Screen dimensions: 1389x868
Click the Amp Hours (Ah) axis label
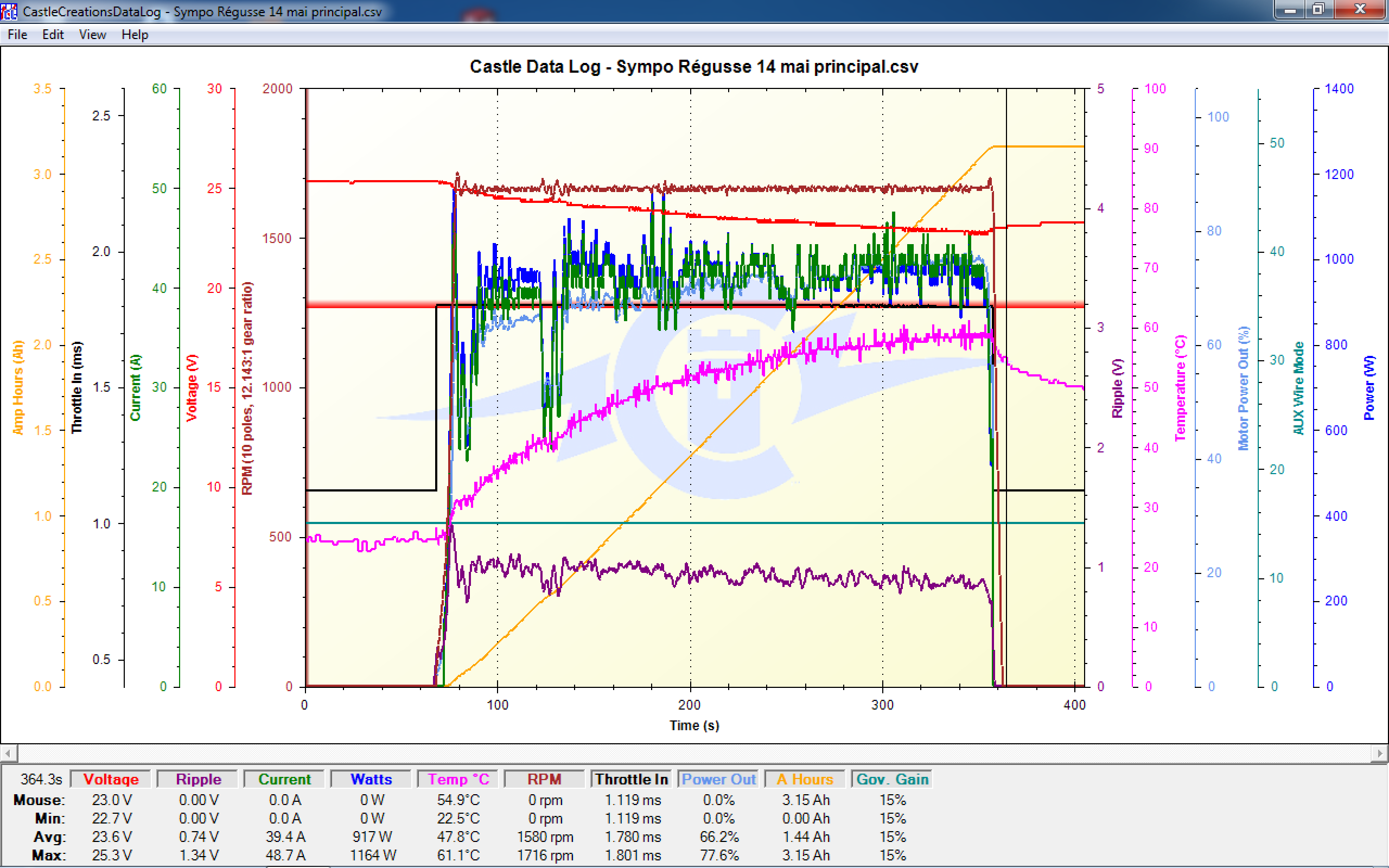pyautogui.click(x=18, y=387)
